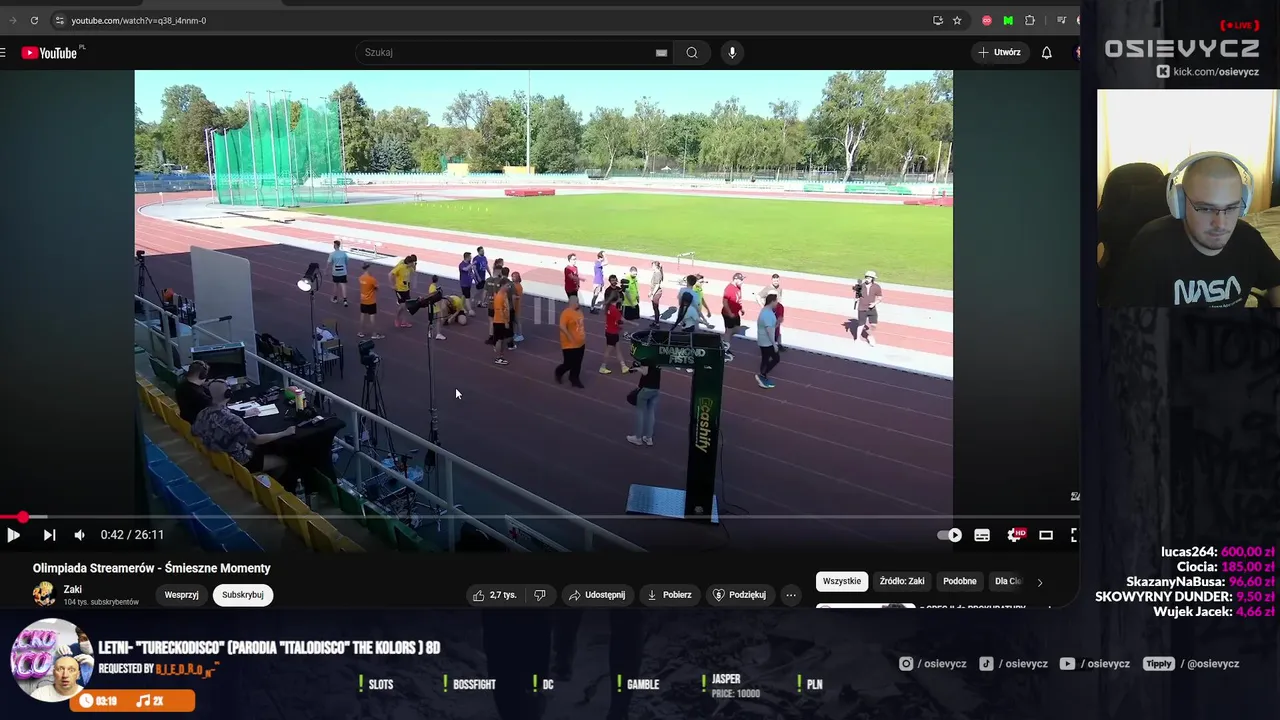Image resolution: width=1280 pixels, height=720 pixels.
Task: Like the video (2,7 tys.)
Action: tap(496, 595)
